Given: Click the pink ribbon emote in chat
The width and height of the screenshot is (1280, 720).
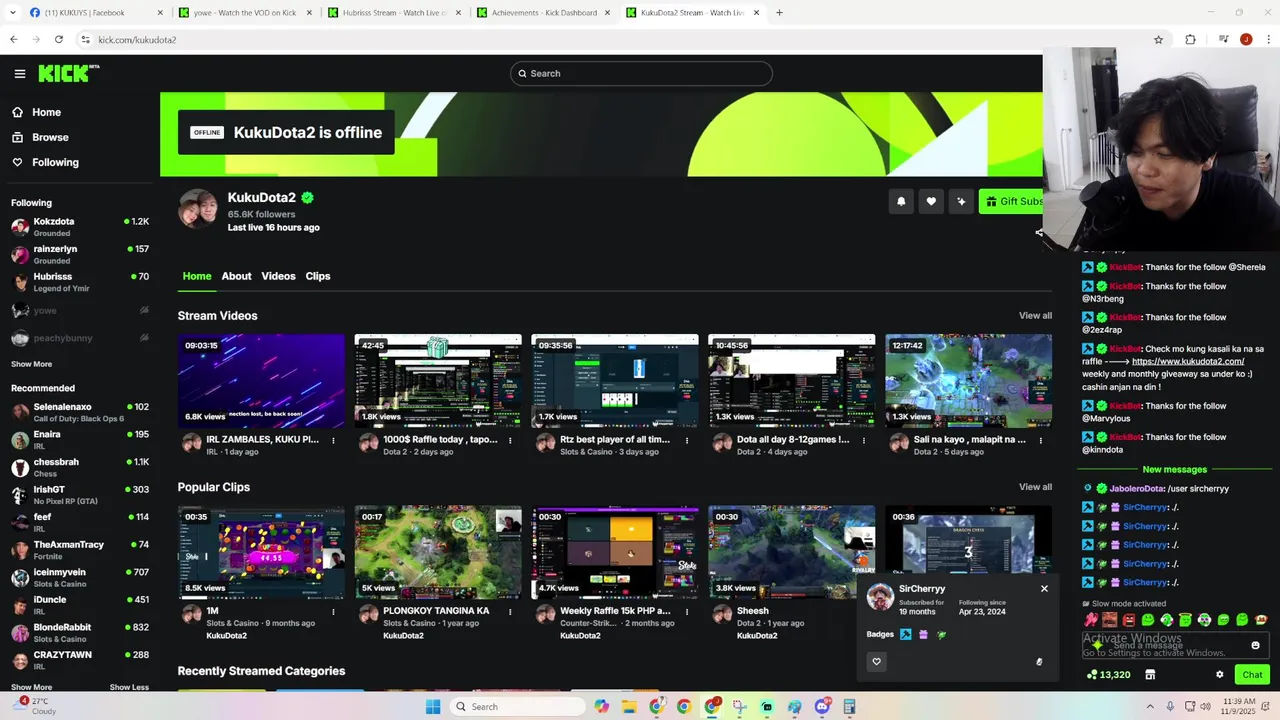Looking at the screenshot, I should coord(1091,620).
